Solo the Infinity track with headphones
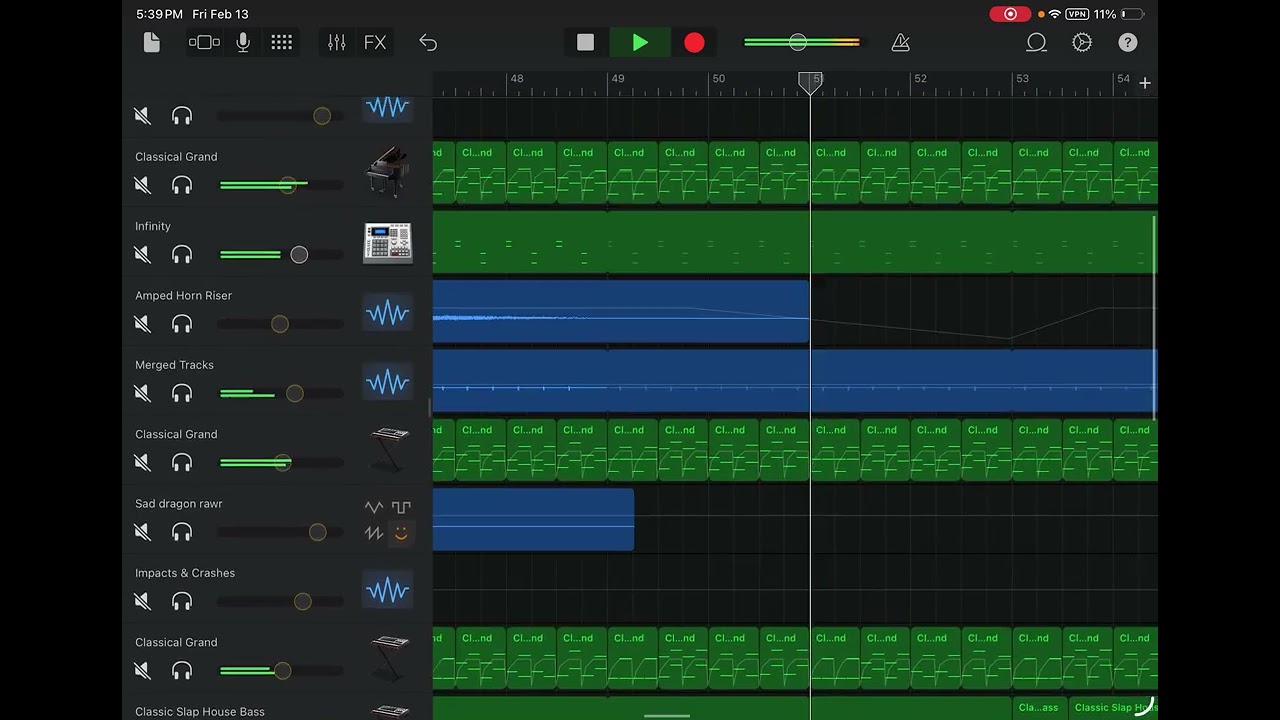Screen dimensions: 1280x720 182,255
